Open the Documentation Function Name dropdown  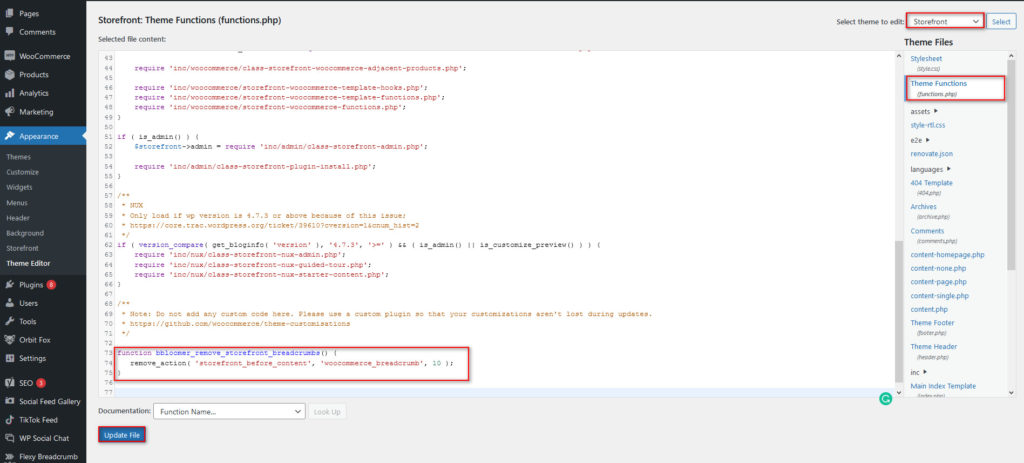229,411
